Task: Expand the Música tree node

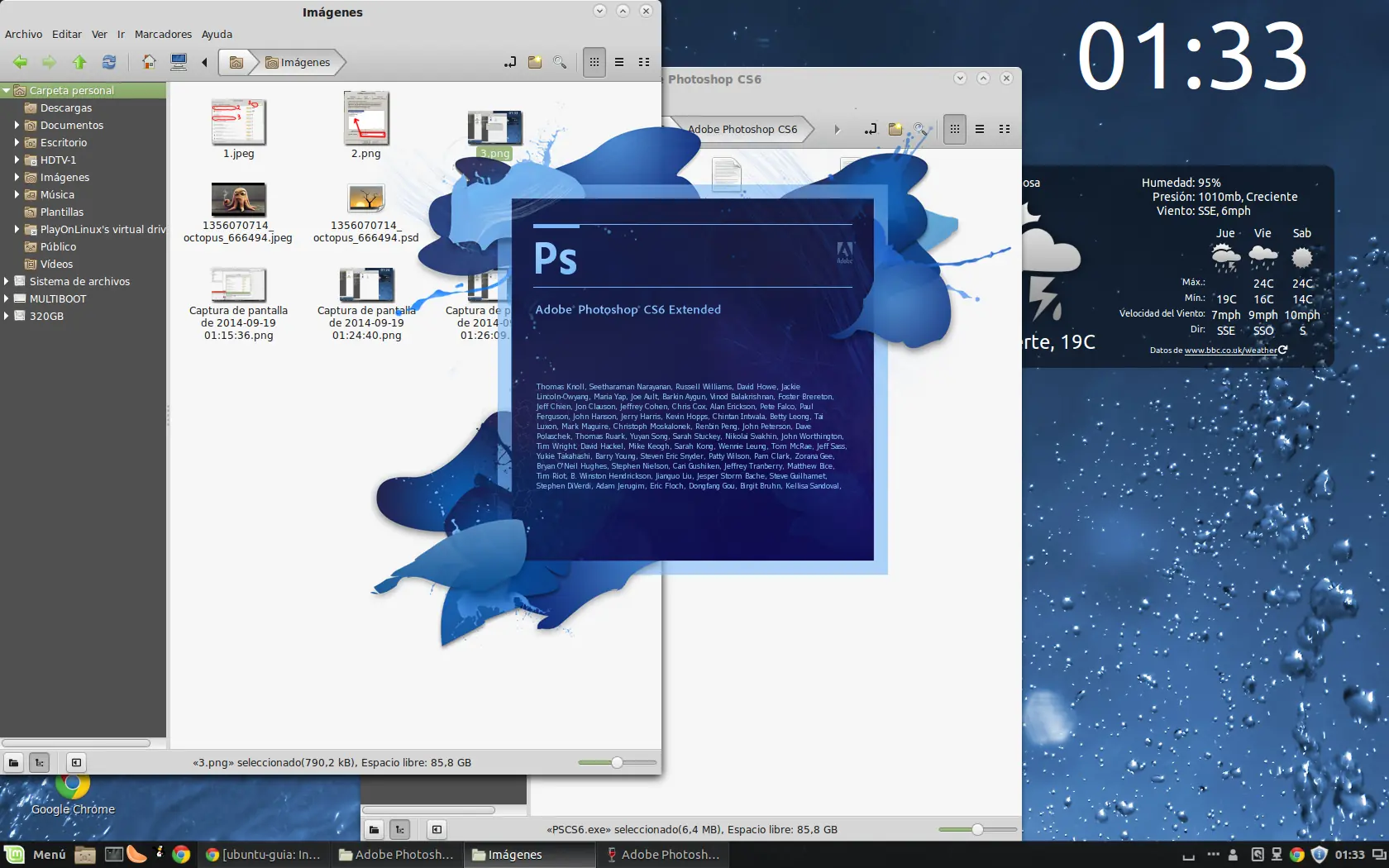Action: (17, 194)
